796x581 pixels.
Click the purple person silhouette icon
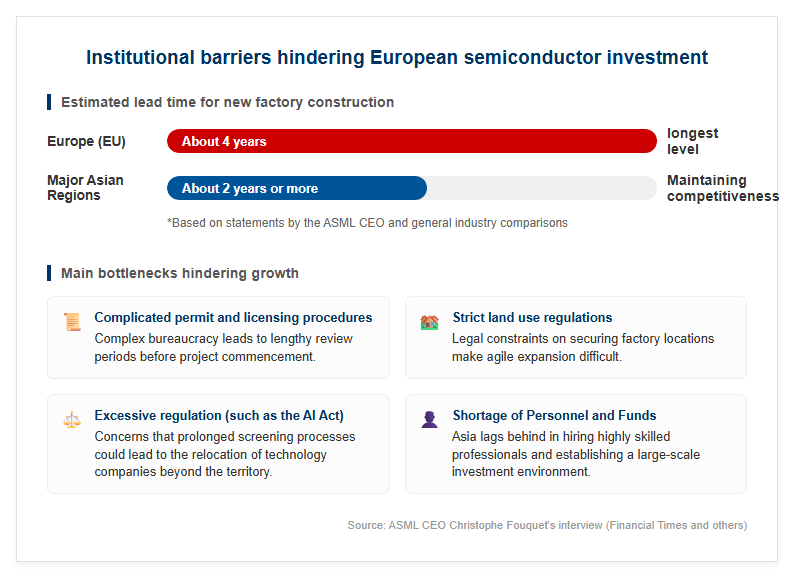(429, 420)
